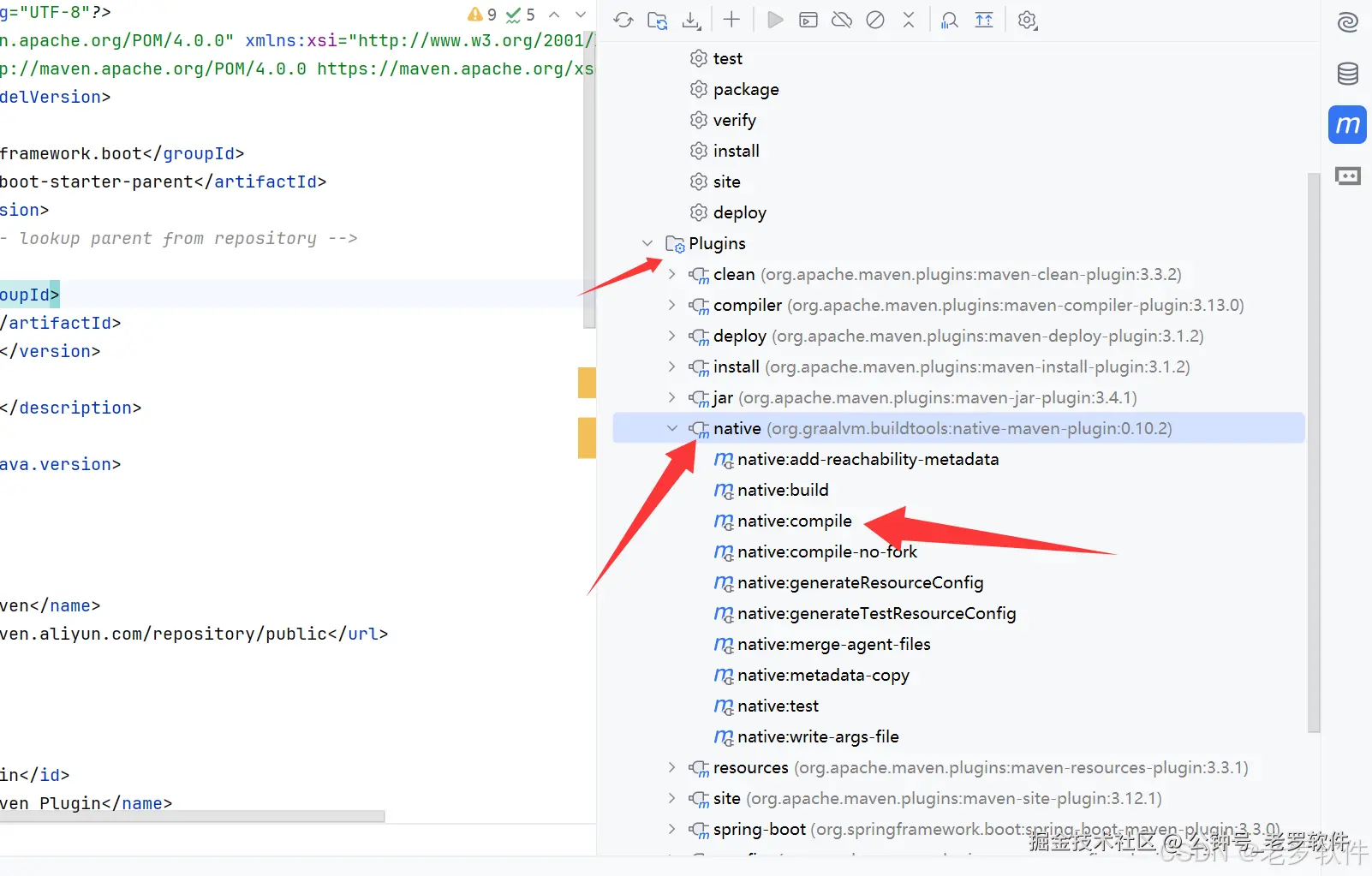This screenshot has width=1372, height=876.
Task: Open Maven settings gear
Action: (x=1028, y=20)
